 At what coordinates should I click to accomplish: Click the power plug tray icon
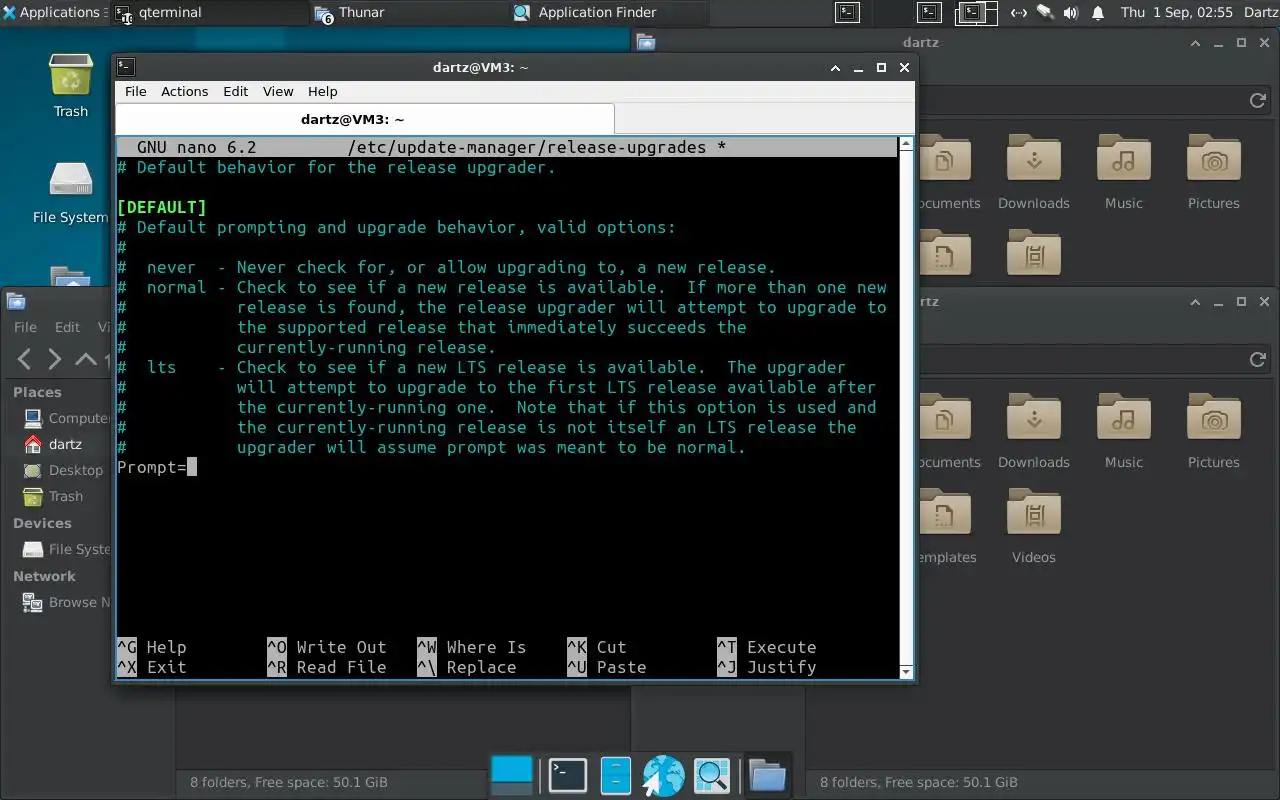click(x=1045, y=13)
